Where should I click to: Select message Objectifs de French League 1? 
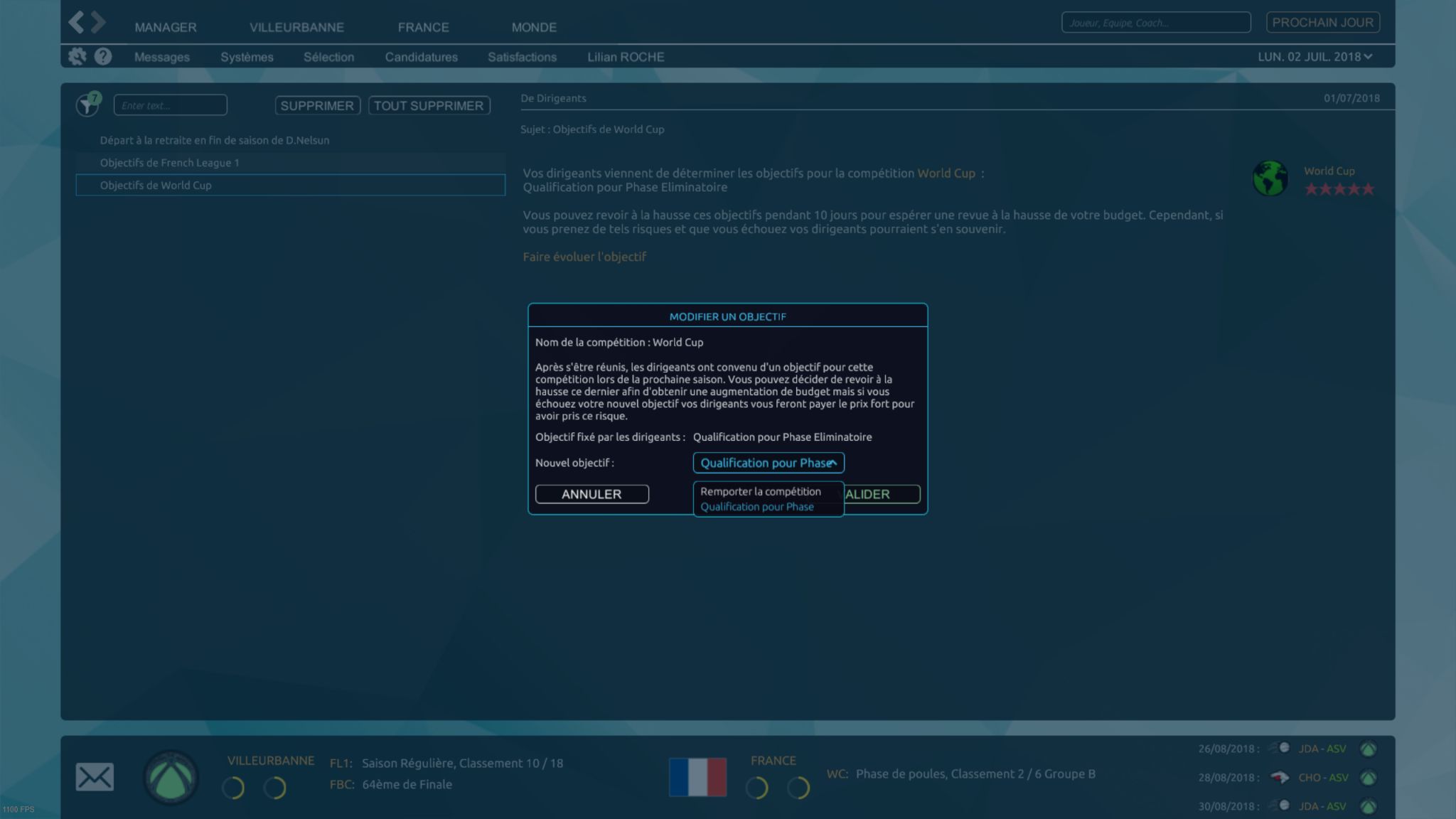tap(290, 163)
